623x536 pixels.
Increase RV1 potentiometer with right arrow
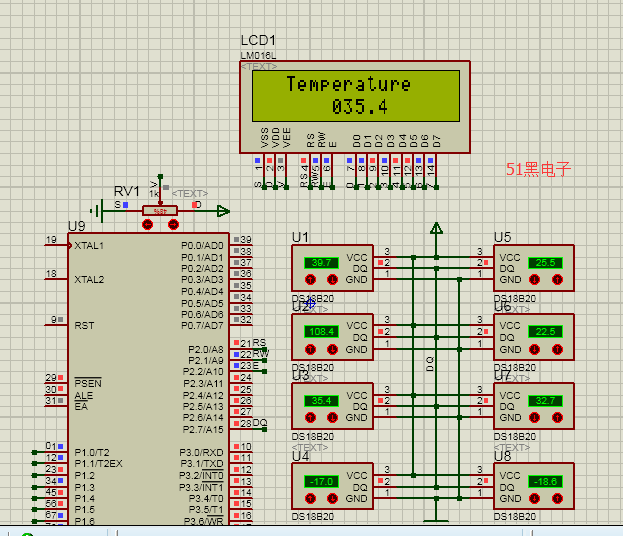(173, 225)
